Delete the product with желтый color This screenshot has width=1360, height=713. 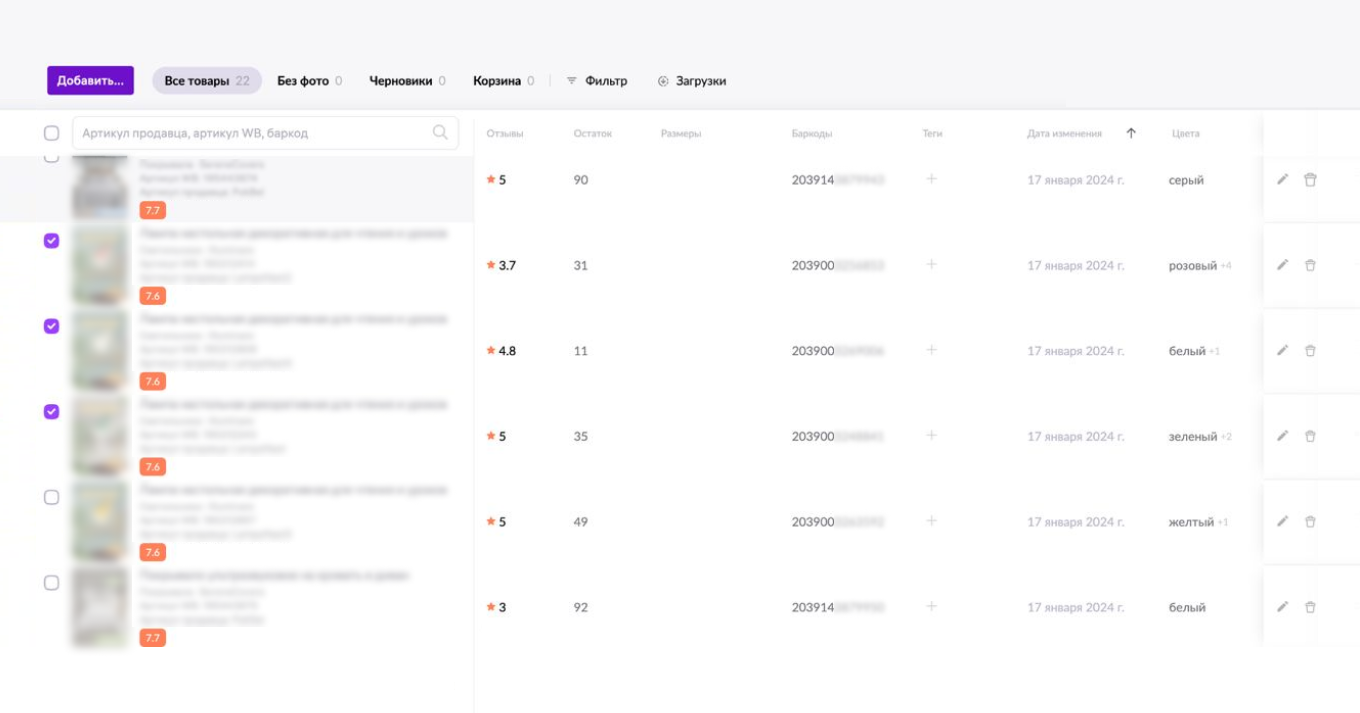pyautogui.click(x=1310, y=522)
